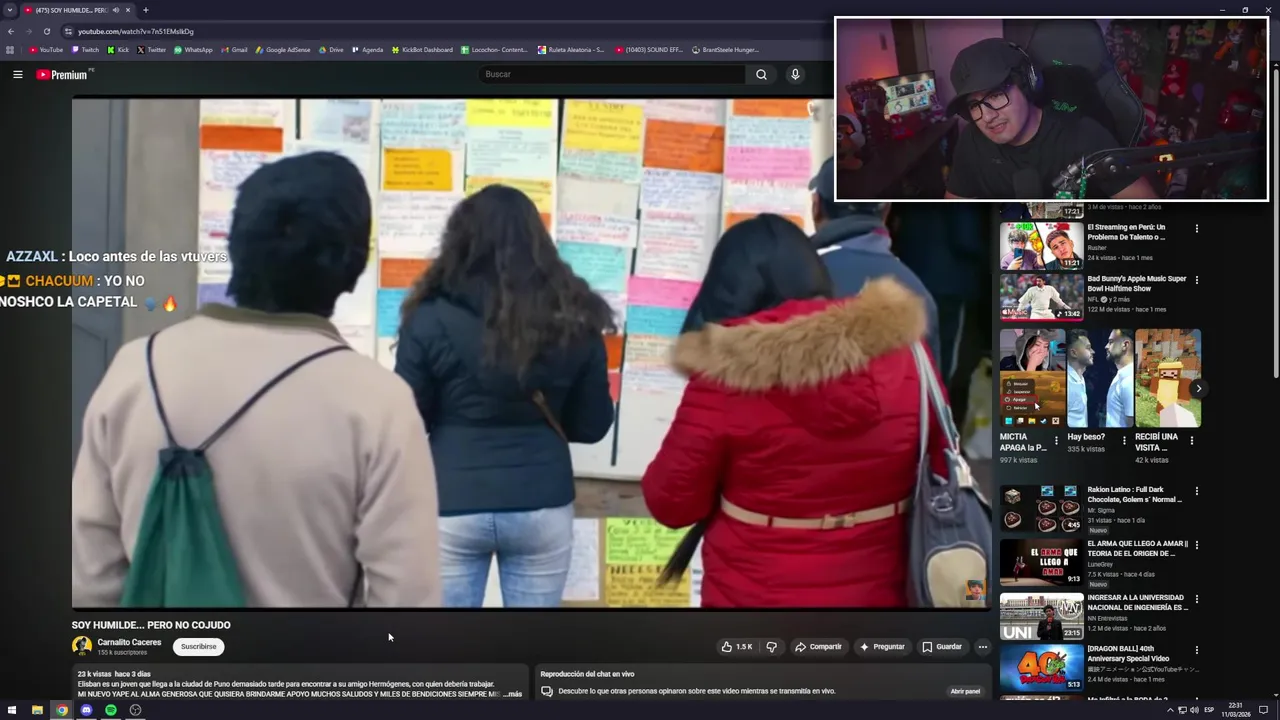Open options for Dragon Ball 40th Anniversary video
This screenshot has width=1280, height=720.
1196,651
